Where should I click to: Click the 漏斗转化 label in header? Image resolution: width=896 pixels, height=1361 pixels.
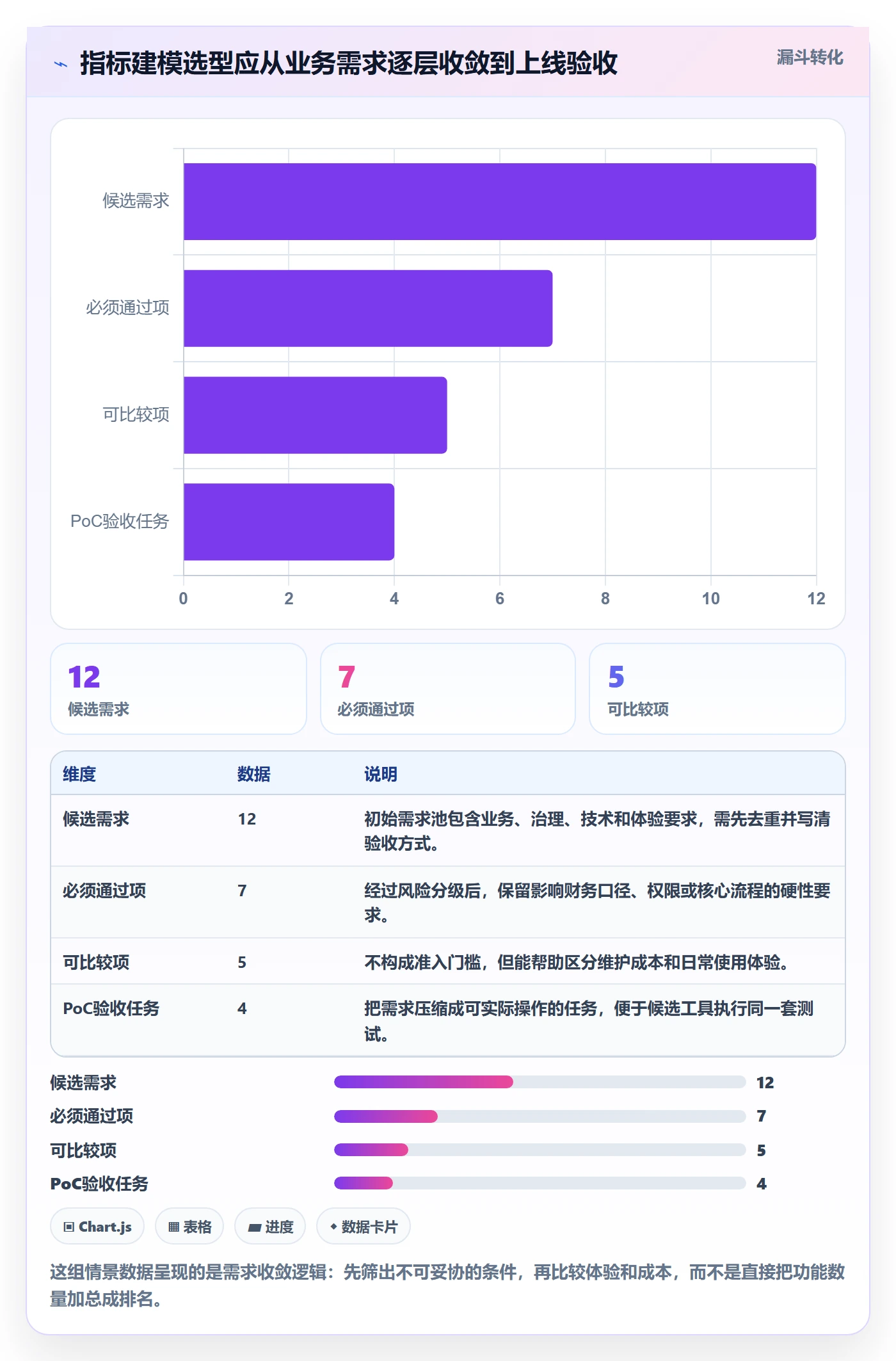810,58
